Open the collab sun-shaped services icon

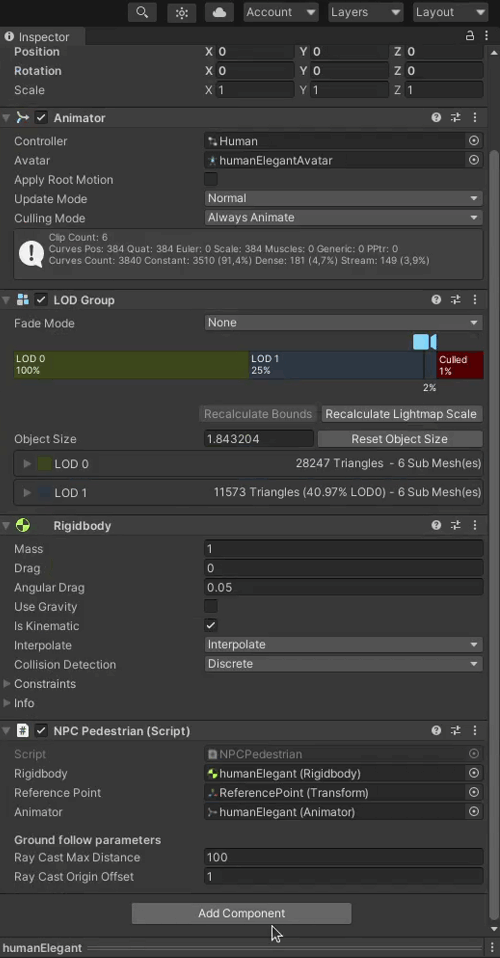pyautogui.click(x=182, y=12)
